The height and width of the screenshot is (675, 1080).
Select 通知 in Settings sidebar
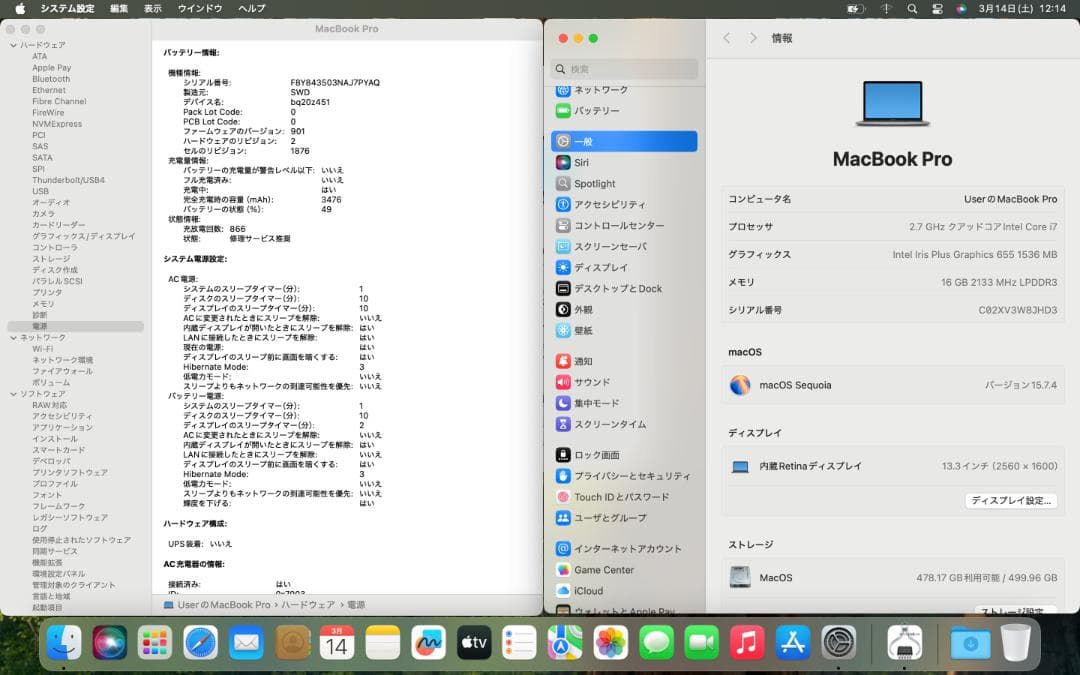click(x=625, y=361)
